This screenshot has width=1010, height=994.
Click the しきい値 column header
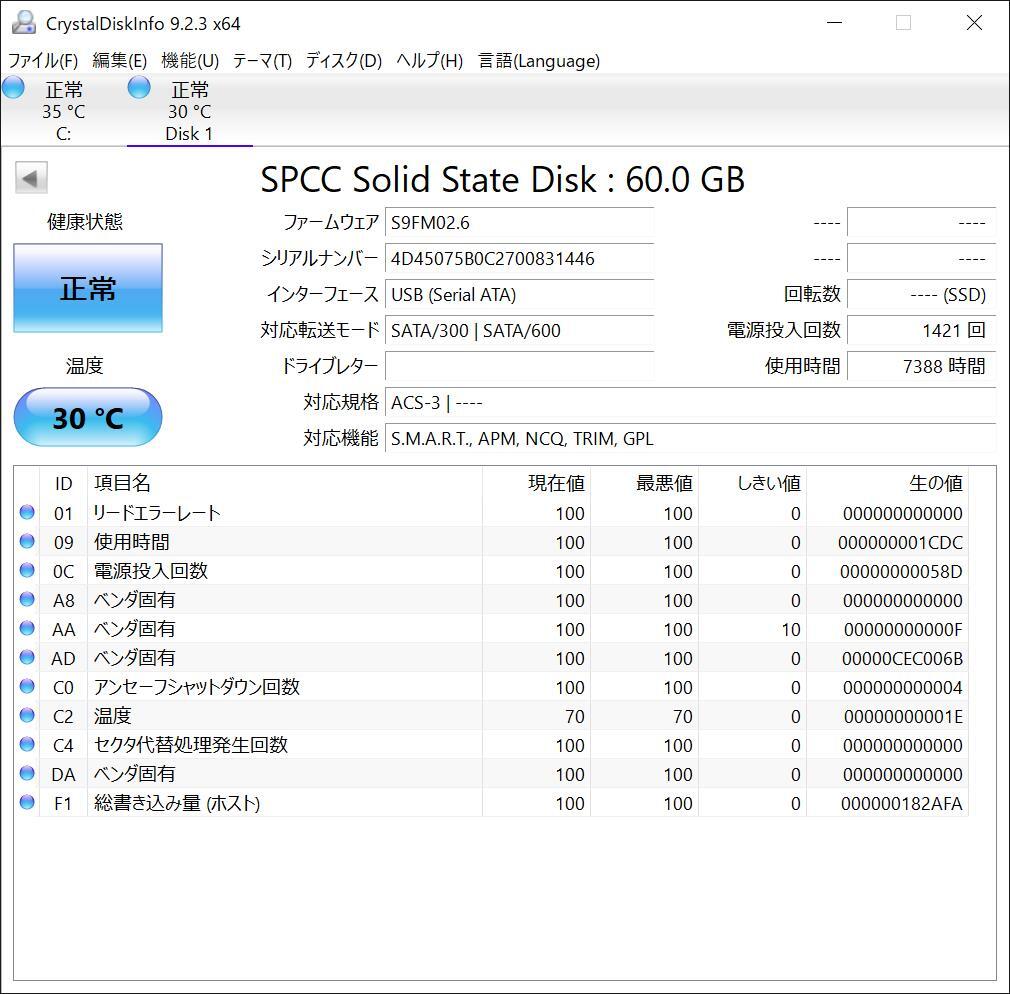[x=753, y=483]
